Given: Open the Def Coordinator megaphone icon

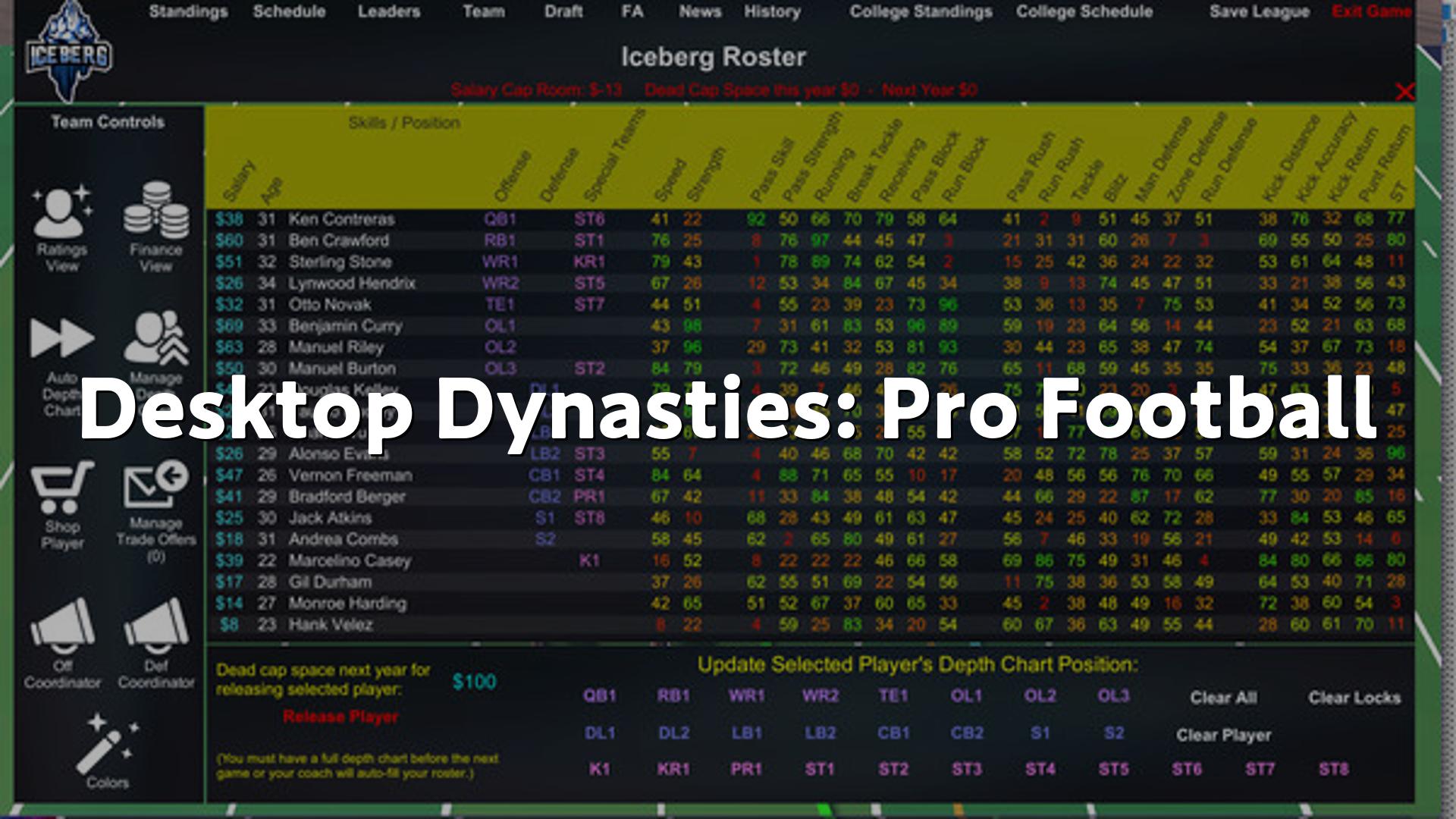Looking at the screenshot, I should [156, 626].
